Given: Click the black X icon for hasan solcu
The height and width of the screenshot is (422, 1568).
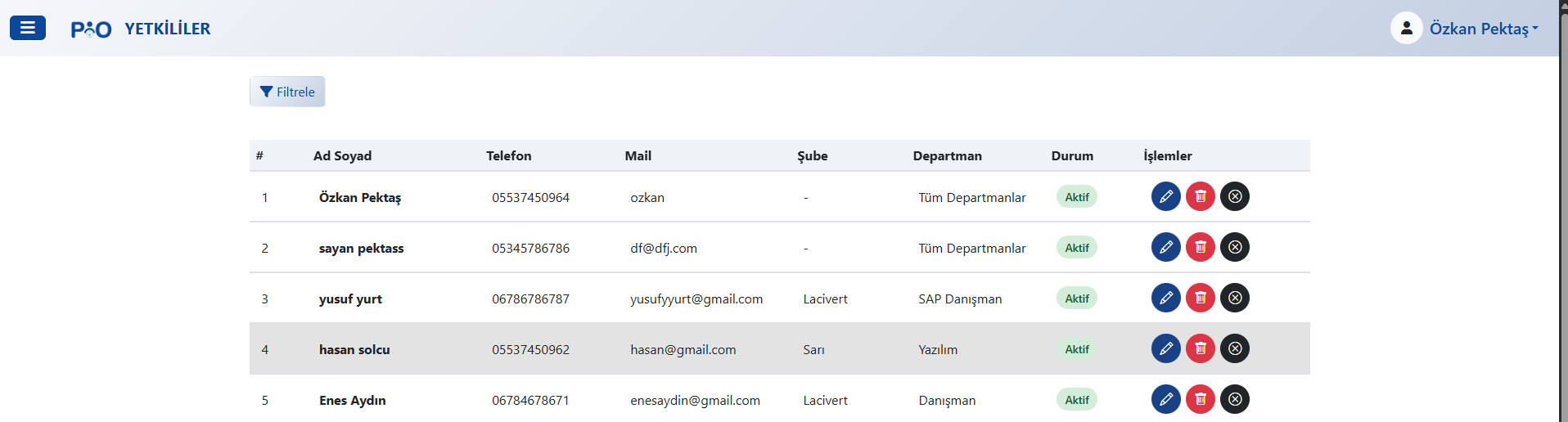Looking at the screenshot, I should point(1234,348).
